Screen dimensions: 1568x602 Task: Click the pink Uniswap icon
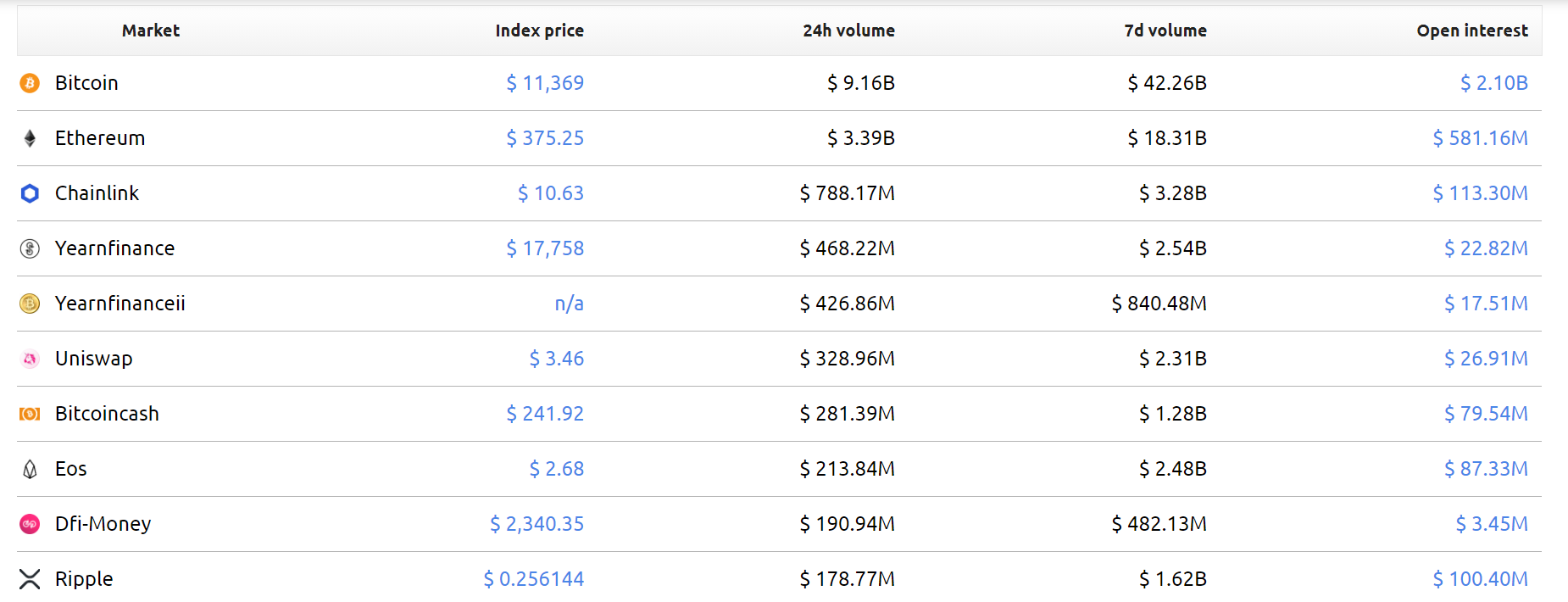coord(30,359)
